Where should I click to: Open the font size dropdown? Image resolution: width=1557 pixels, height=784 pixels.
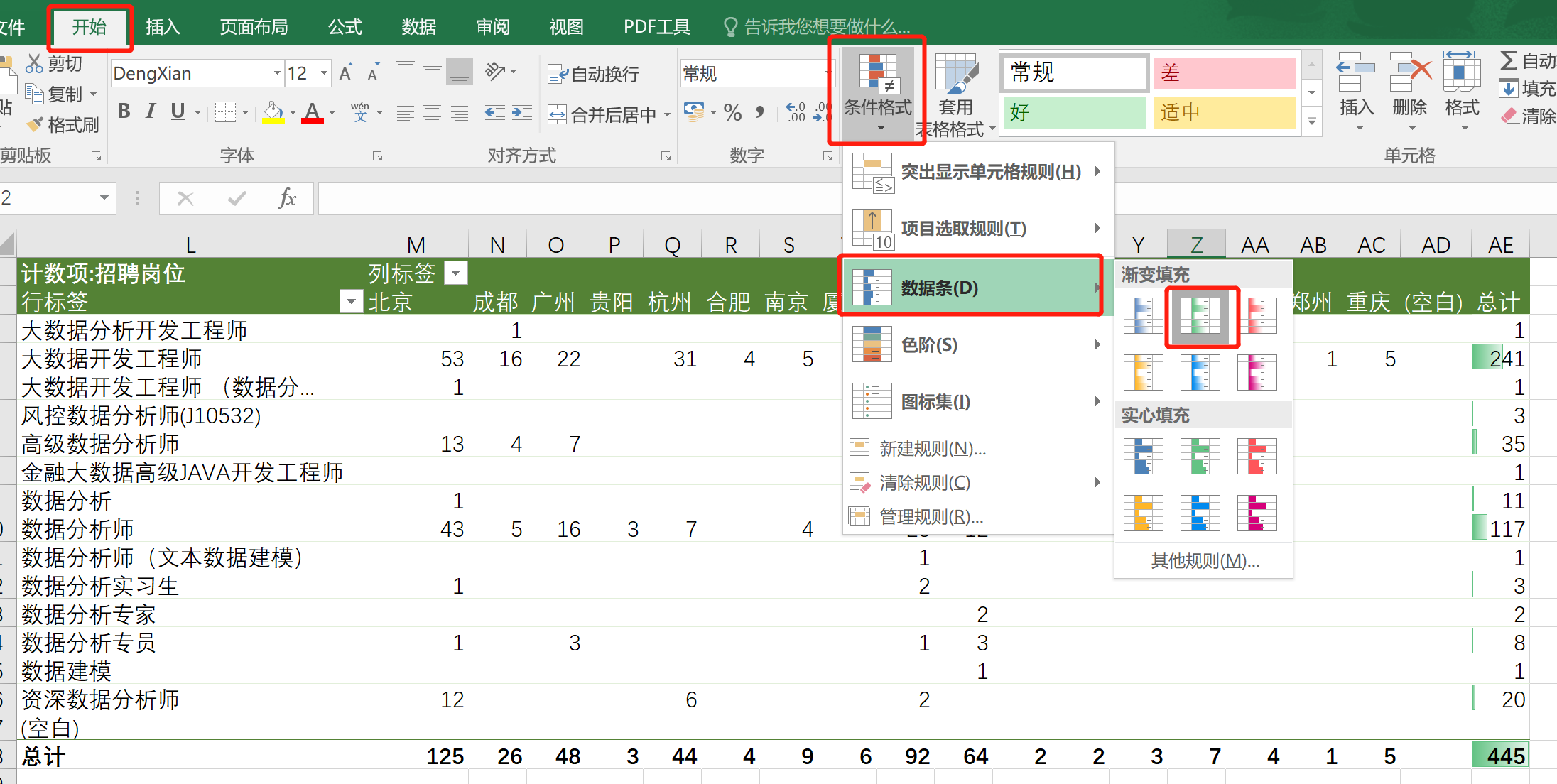point(324,73)
